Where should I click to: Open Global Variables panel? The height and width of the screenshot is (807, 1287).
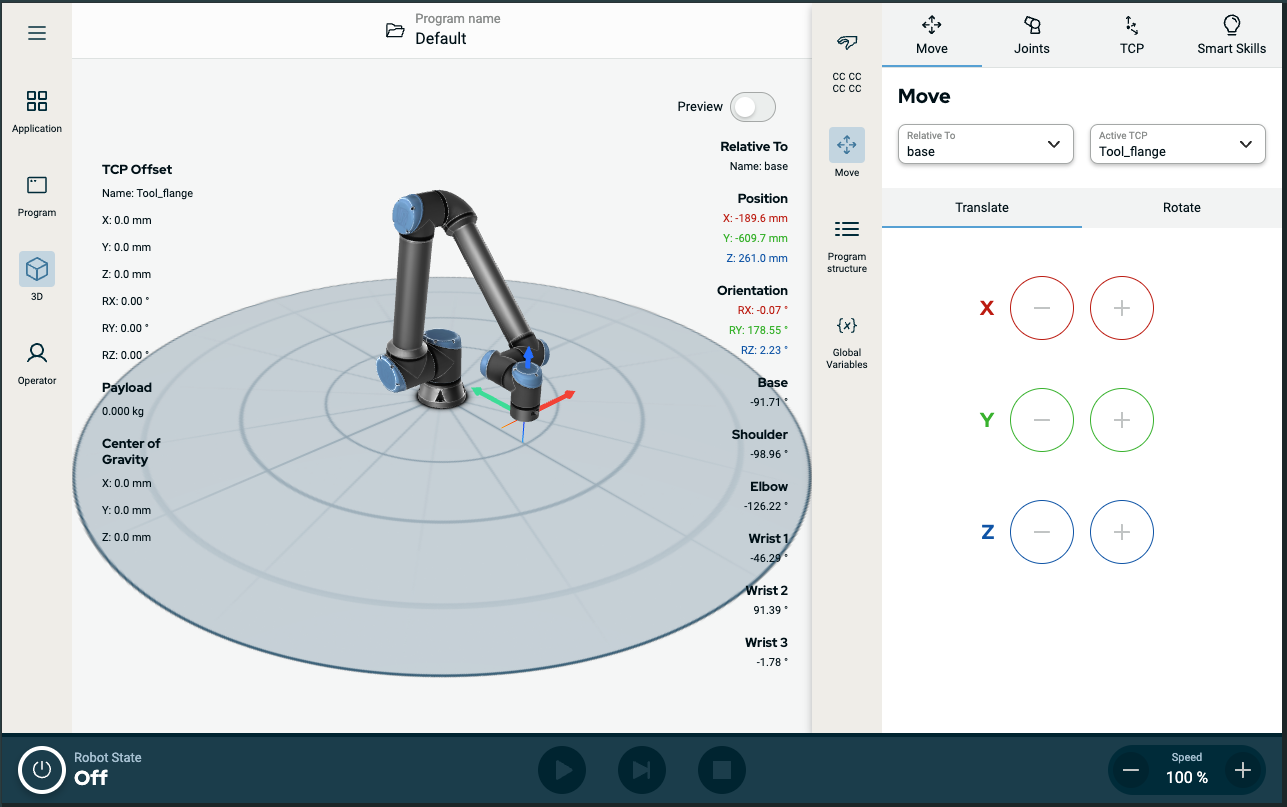tap(847, 341)
